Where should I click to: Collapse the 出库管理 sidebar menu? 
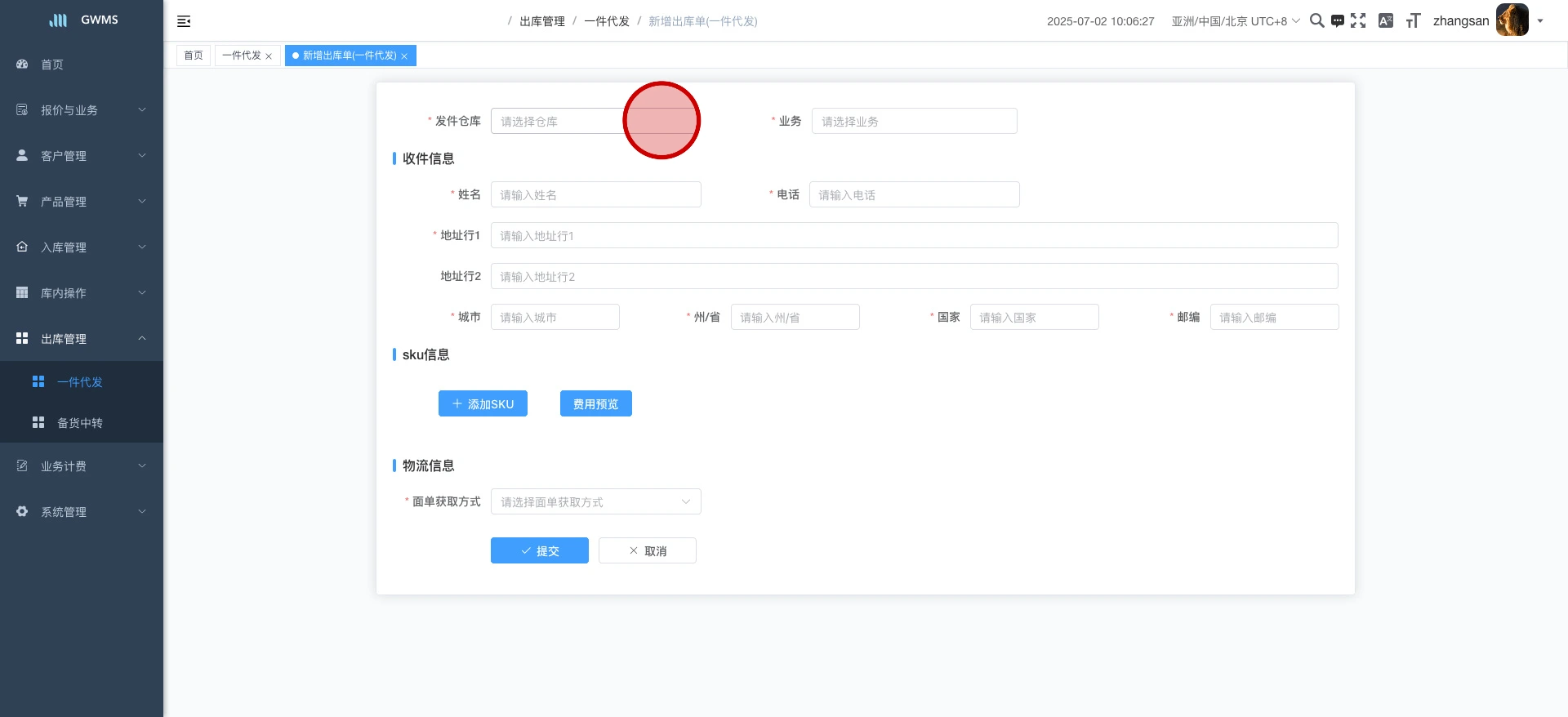pyautogui.click(x=82, y=338)
